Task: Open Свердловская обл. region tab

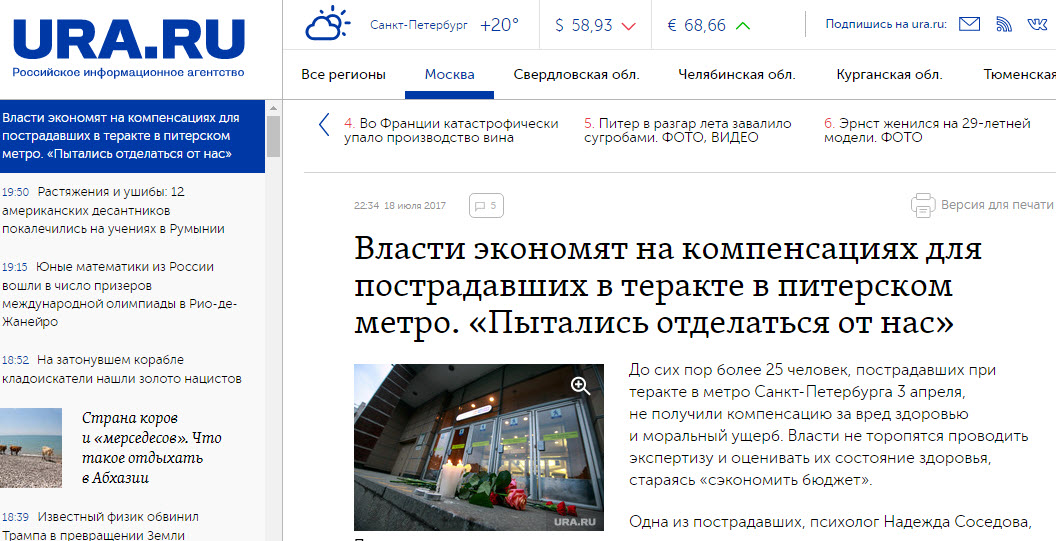Action: [576, 75]
